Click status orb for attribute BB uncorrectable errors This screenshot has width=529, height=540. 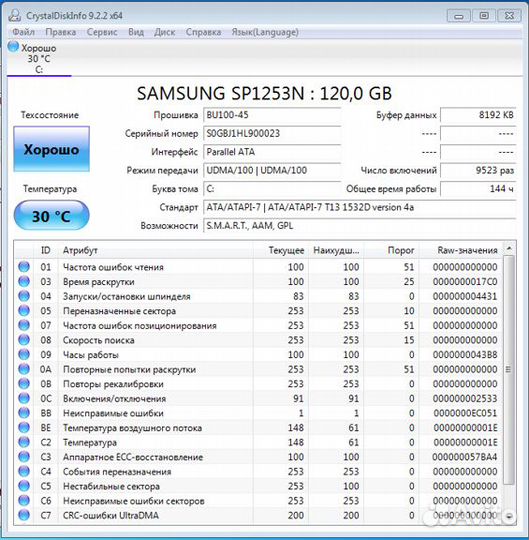[24, 413]
